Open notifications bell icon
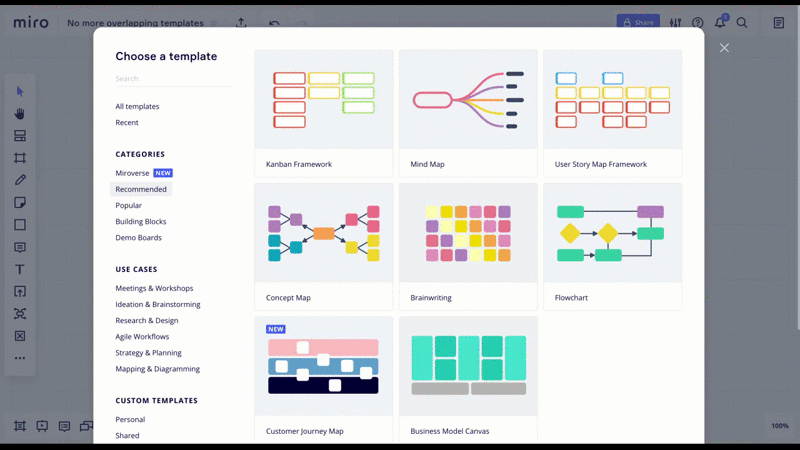This screenshot has width=800, height=450. [x=720, y=22]
